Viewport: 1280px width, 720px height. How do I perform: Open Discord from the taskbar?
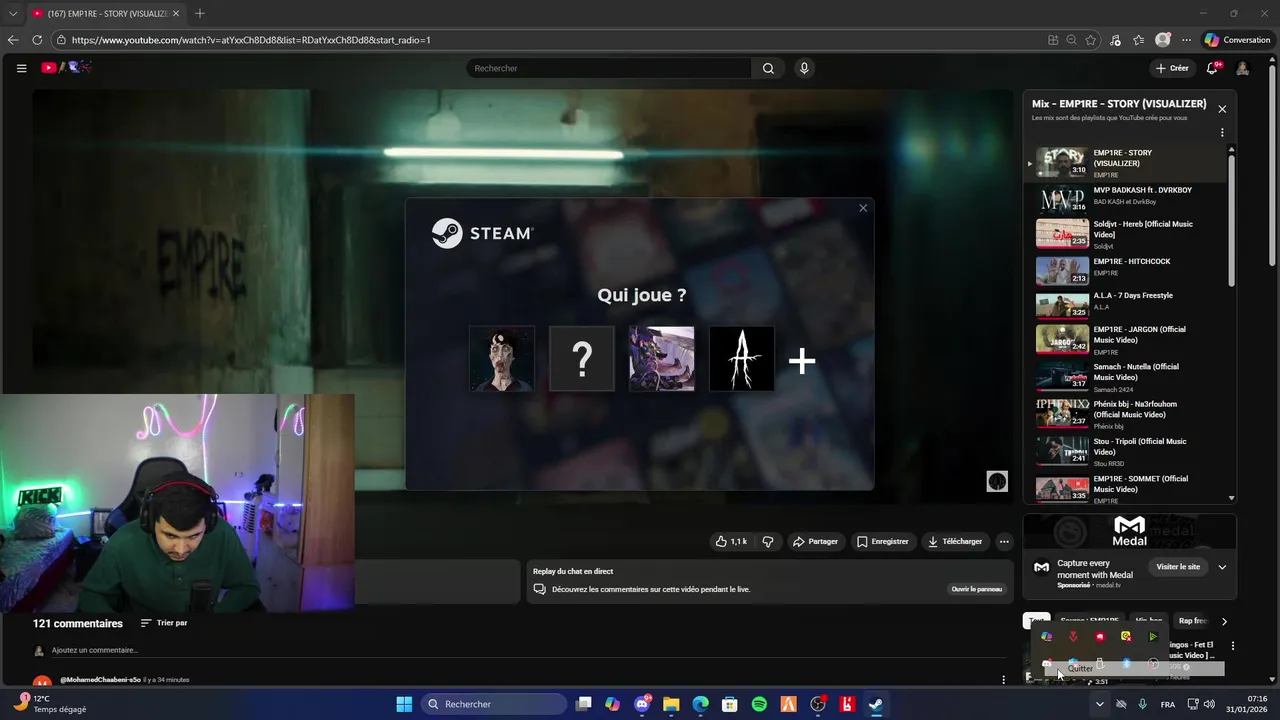pos(642,704)
